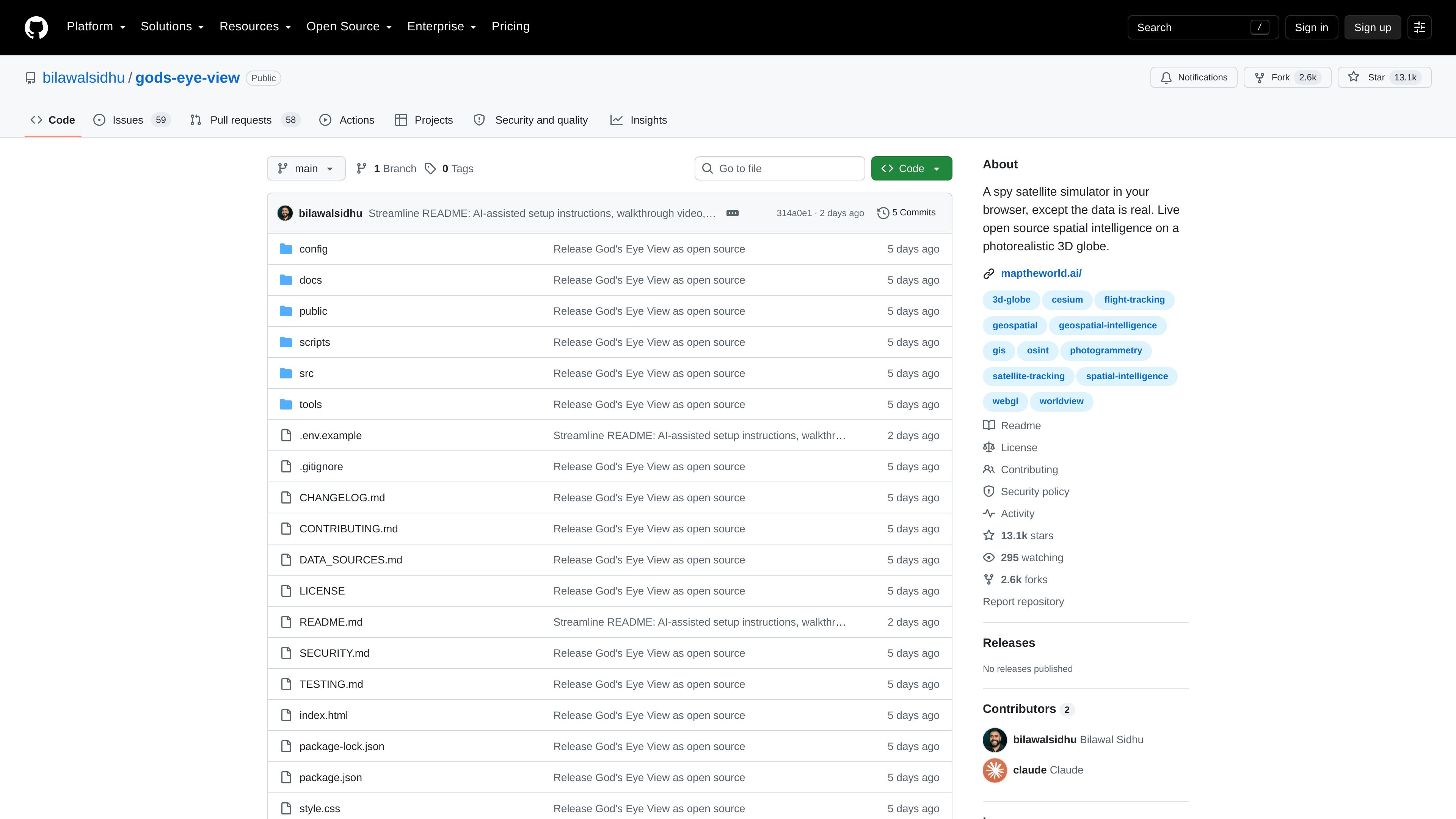Click the .env.example file icon
1456x819 pixels.
(286, 435)
